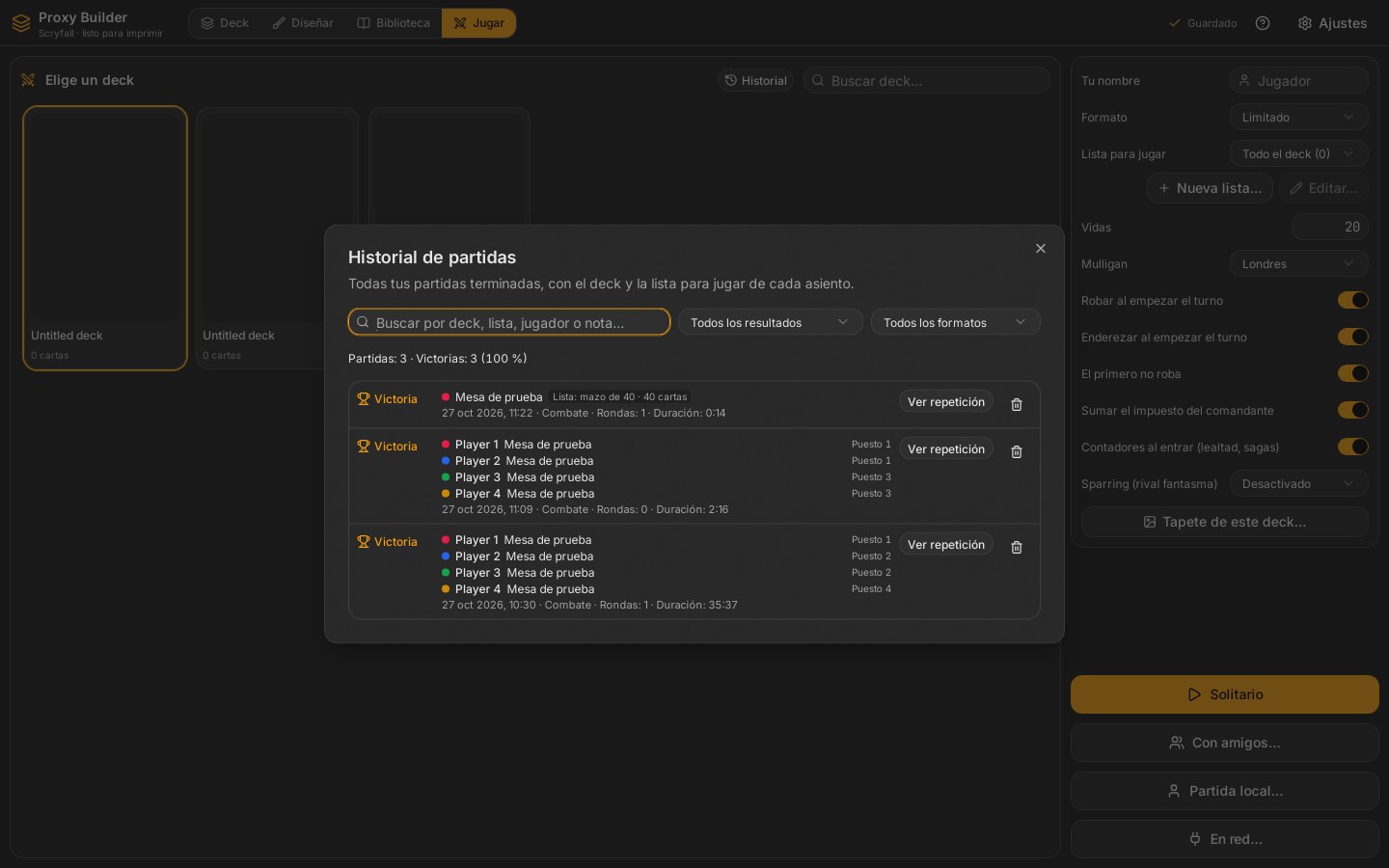The width and height of the screenshot is (1389, 868).
Task: Click the Proxy Builder logo icon
Action: [21, 23]
